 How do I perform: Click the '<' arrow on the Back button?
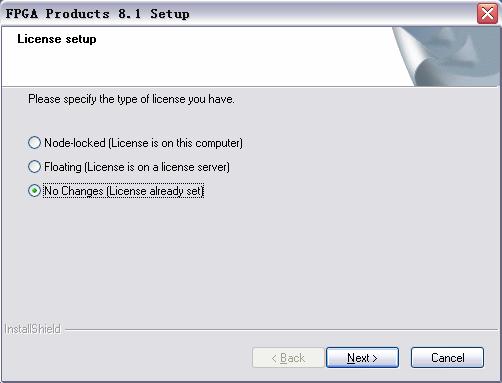click(x=274, y=358)
